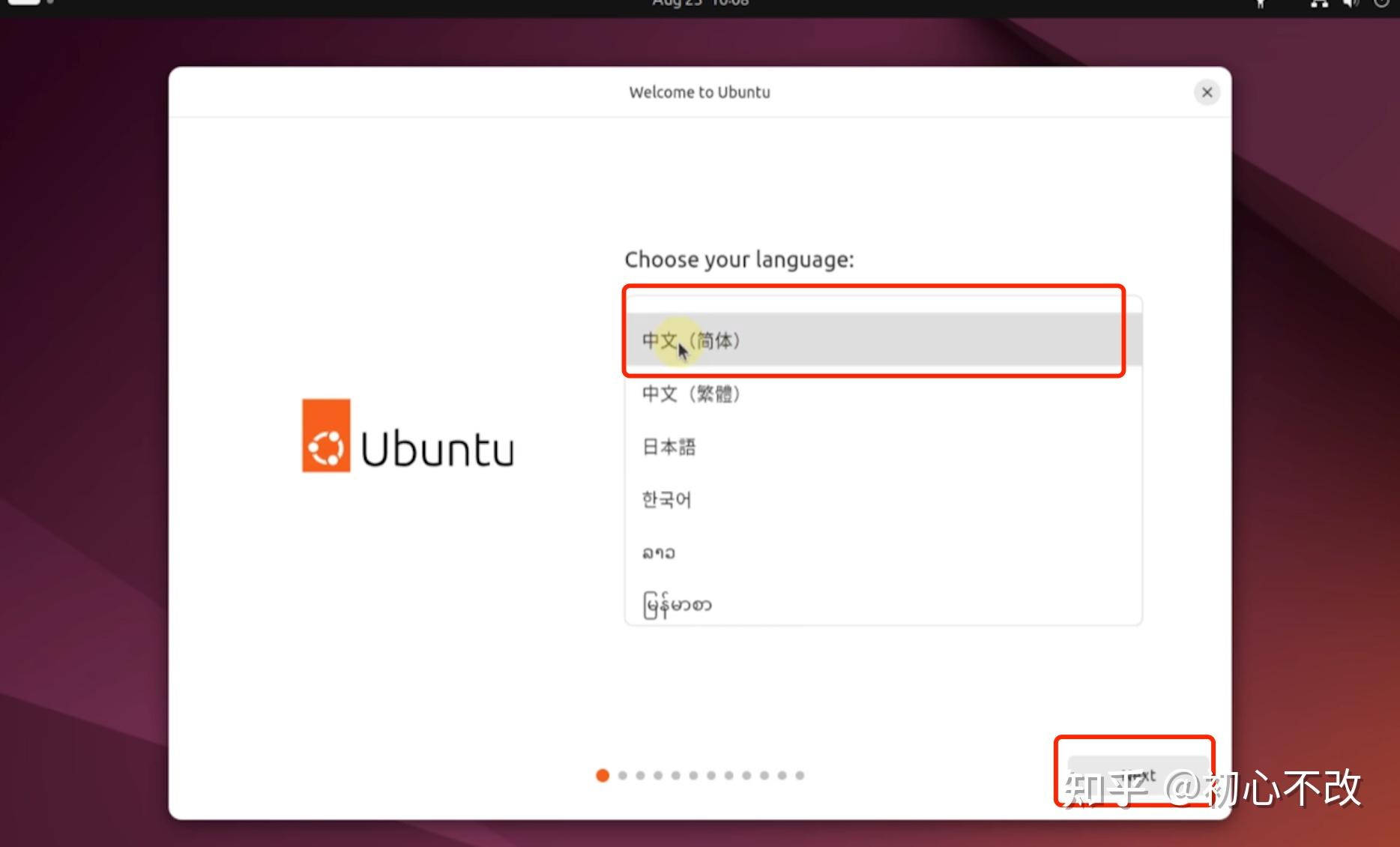1400x847 pixels.
Task: Select the Myanmar language option
Action: [x=676, y=605]
